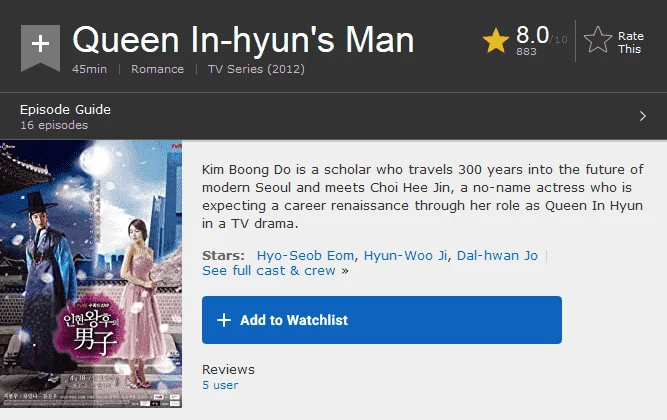This screenshot has width=667, height=420.
Task: Click the TV Series (2012) link
Action: point(256,69)
